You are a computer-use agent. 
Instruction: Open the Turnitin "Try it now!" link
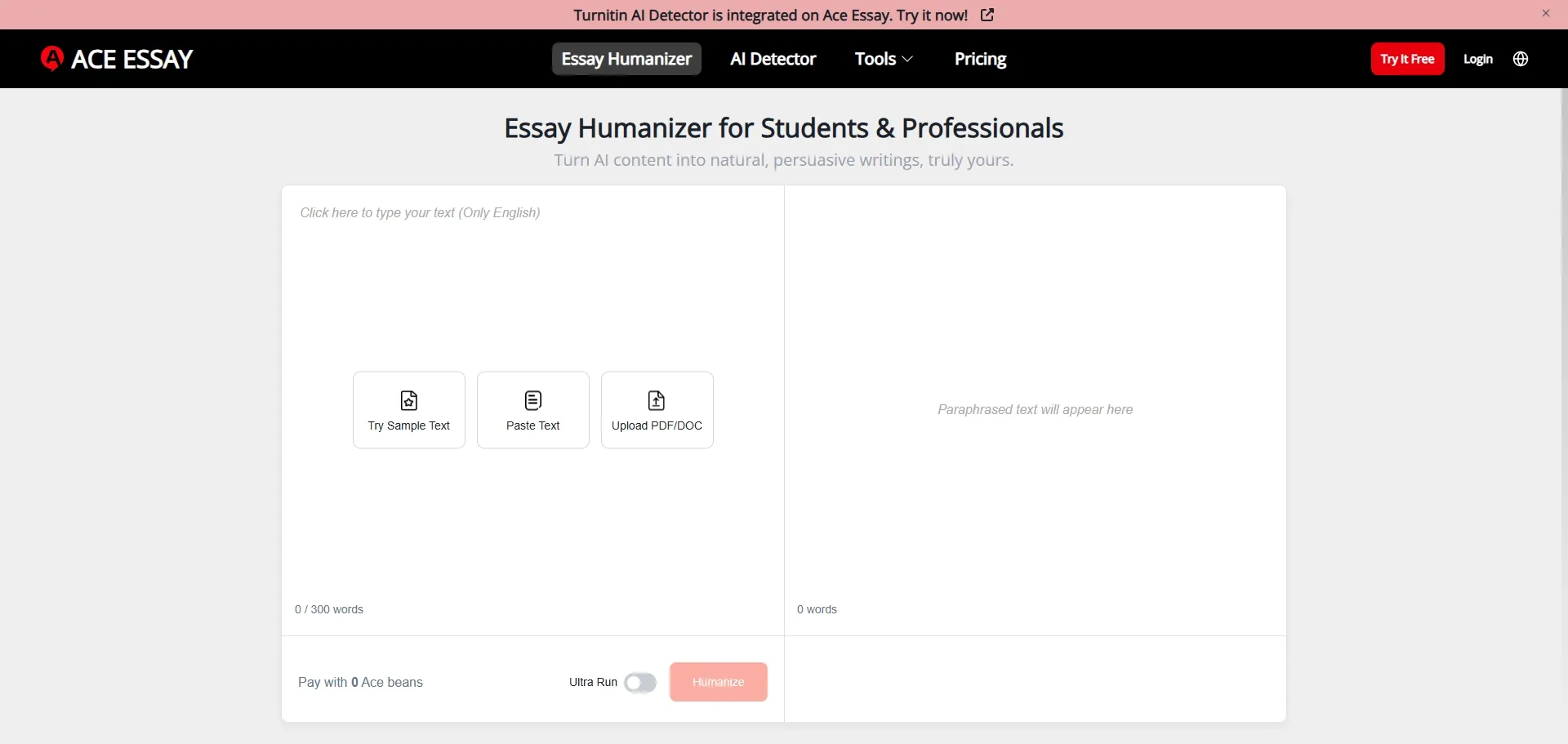pos(931,15)
